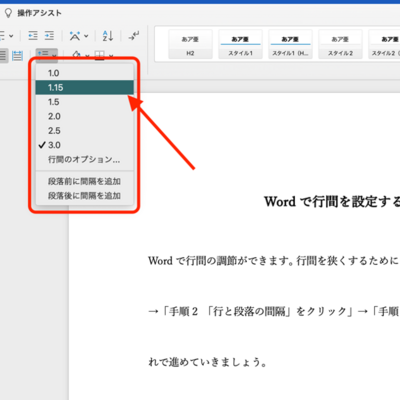This screenshot has height=400, width=400.
Task: Toggle 段落前に間隔を追加 option
Action: (x=85, y=181)
